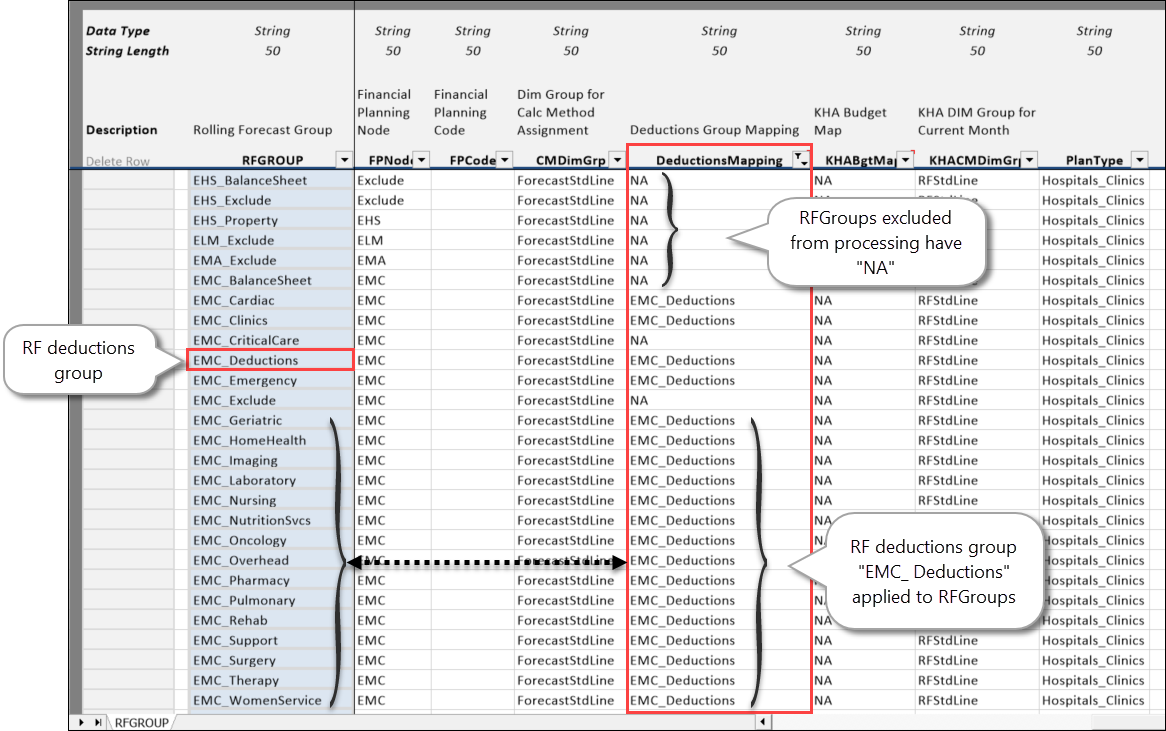This screenshot has height=731, width=1166.
Task: Click the PlanType column header
Action: click(x=1094, y=161)
